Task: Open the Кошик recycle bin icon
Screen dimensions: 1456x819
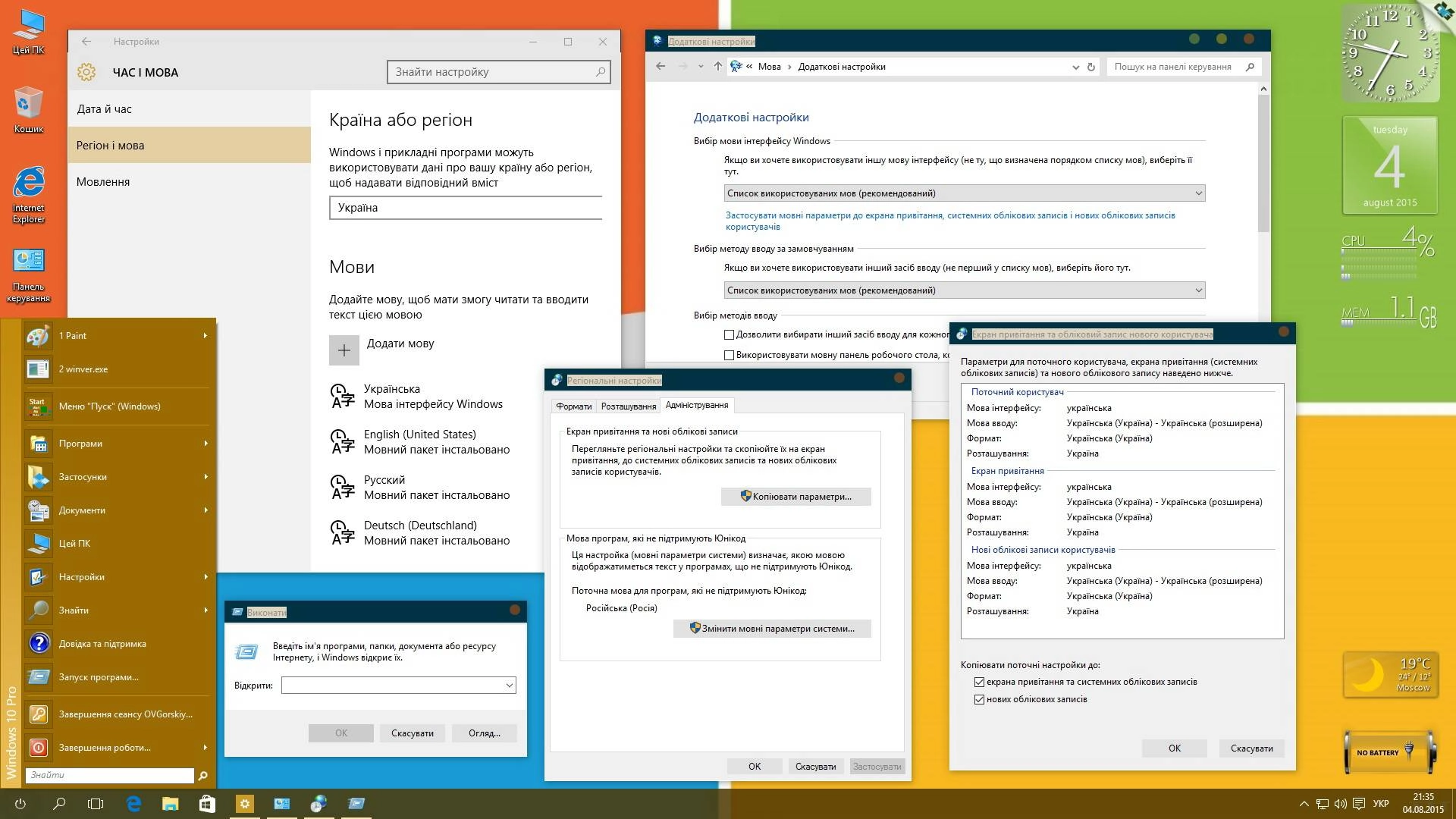Action: (x=28, y=102)
